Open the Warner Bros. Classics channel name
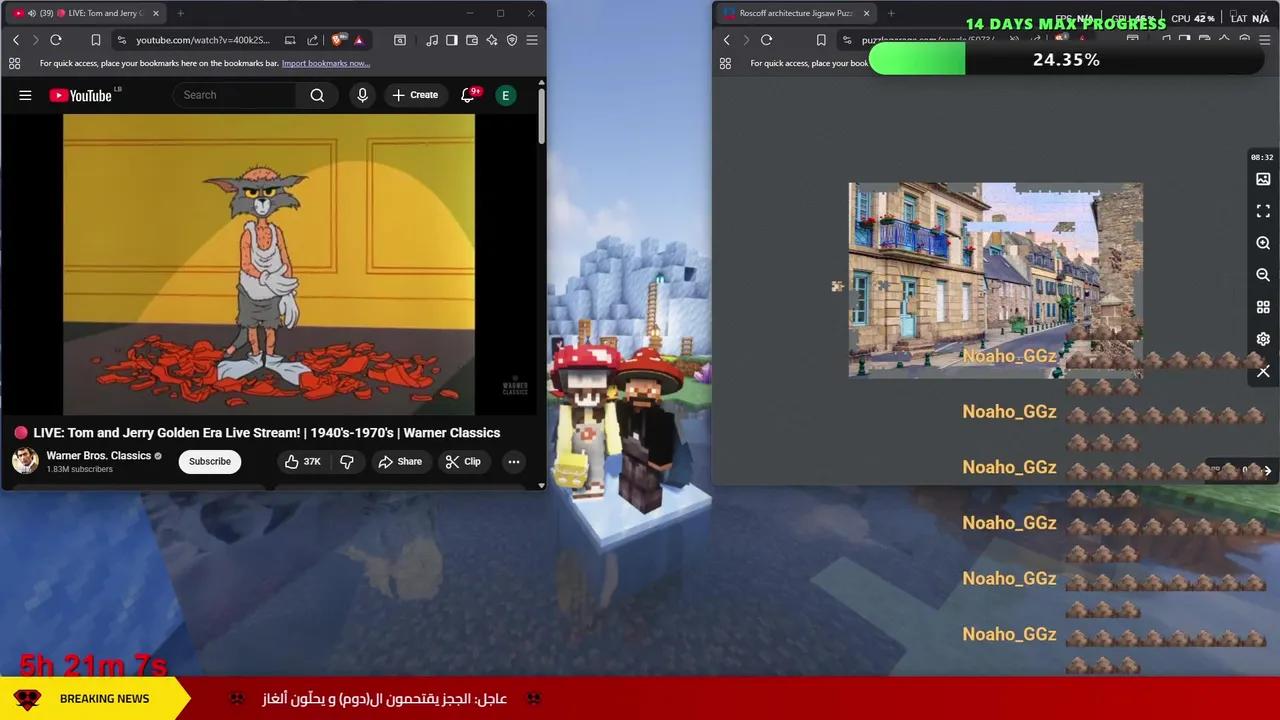 98,455
